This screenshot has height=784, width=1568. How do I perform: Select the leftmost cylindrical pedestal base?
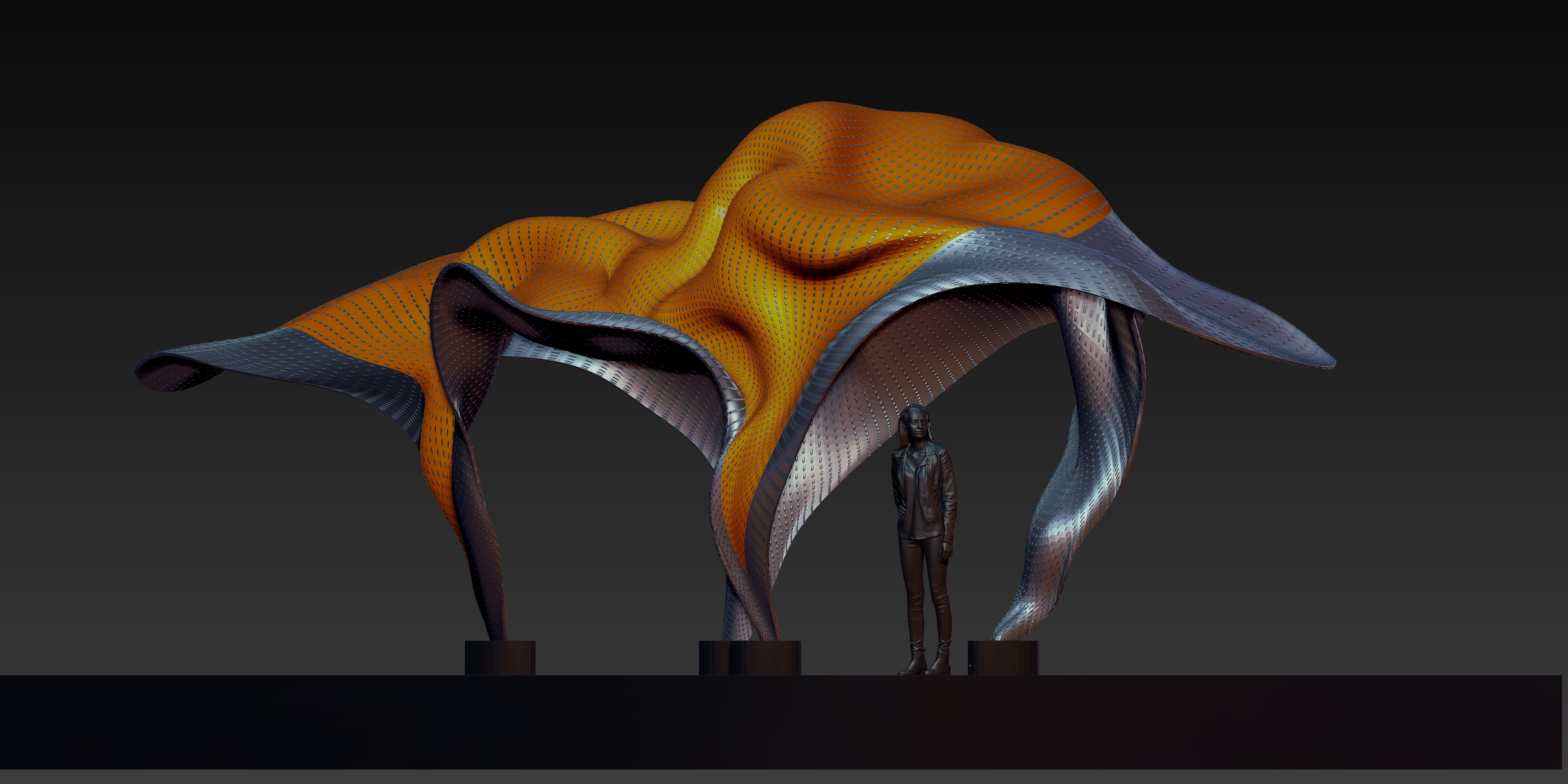pos(500,657)
